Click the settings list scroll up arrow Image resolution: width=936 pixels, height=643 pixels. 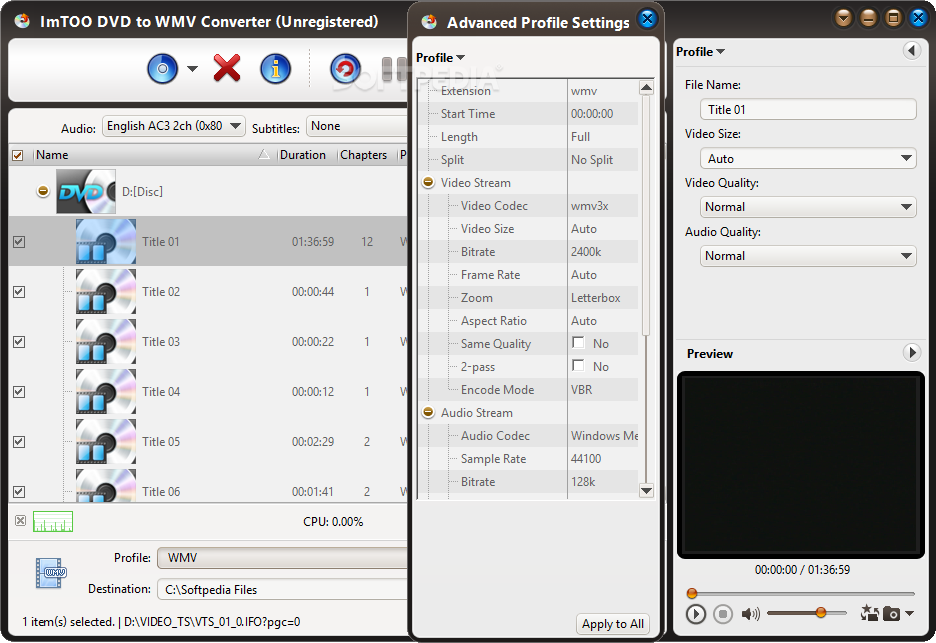(x=646, y=88)
